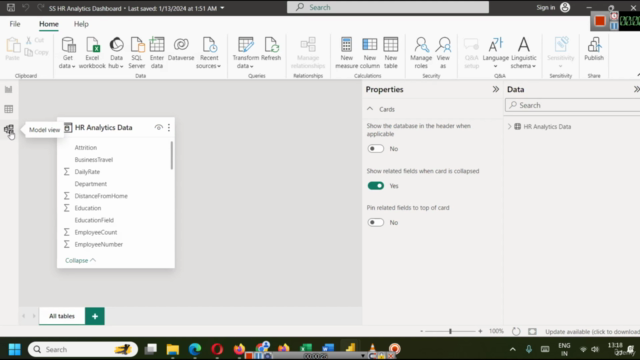This screenshot has width=640, height=360.
Task: Collapse the Properties pane
Action: click(496, 89)
